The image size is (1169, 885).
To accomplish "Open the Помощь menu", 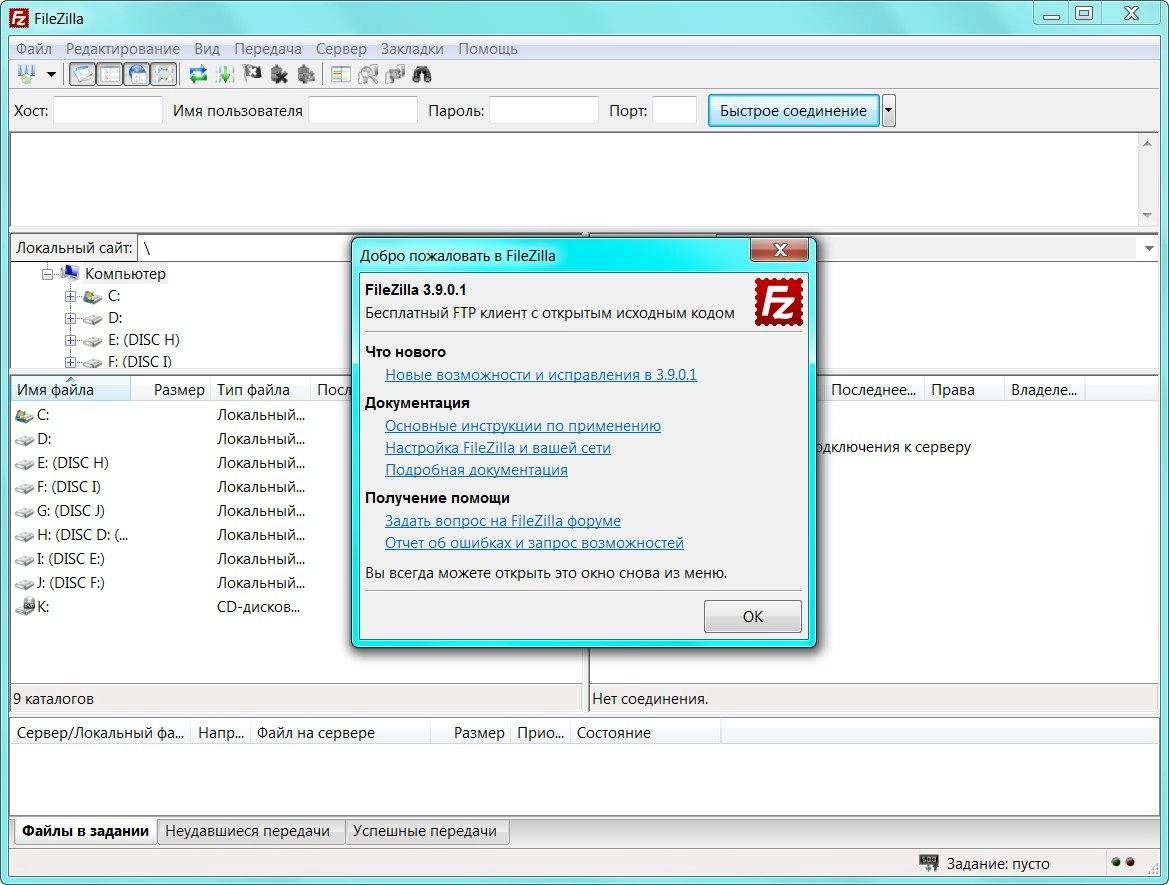I will (488, 48).
